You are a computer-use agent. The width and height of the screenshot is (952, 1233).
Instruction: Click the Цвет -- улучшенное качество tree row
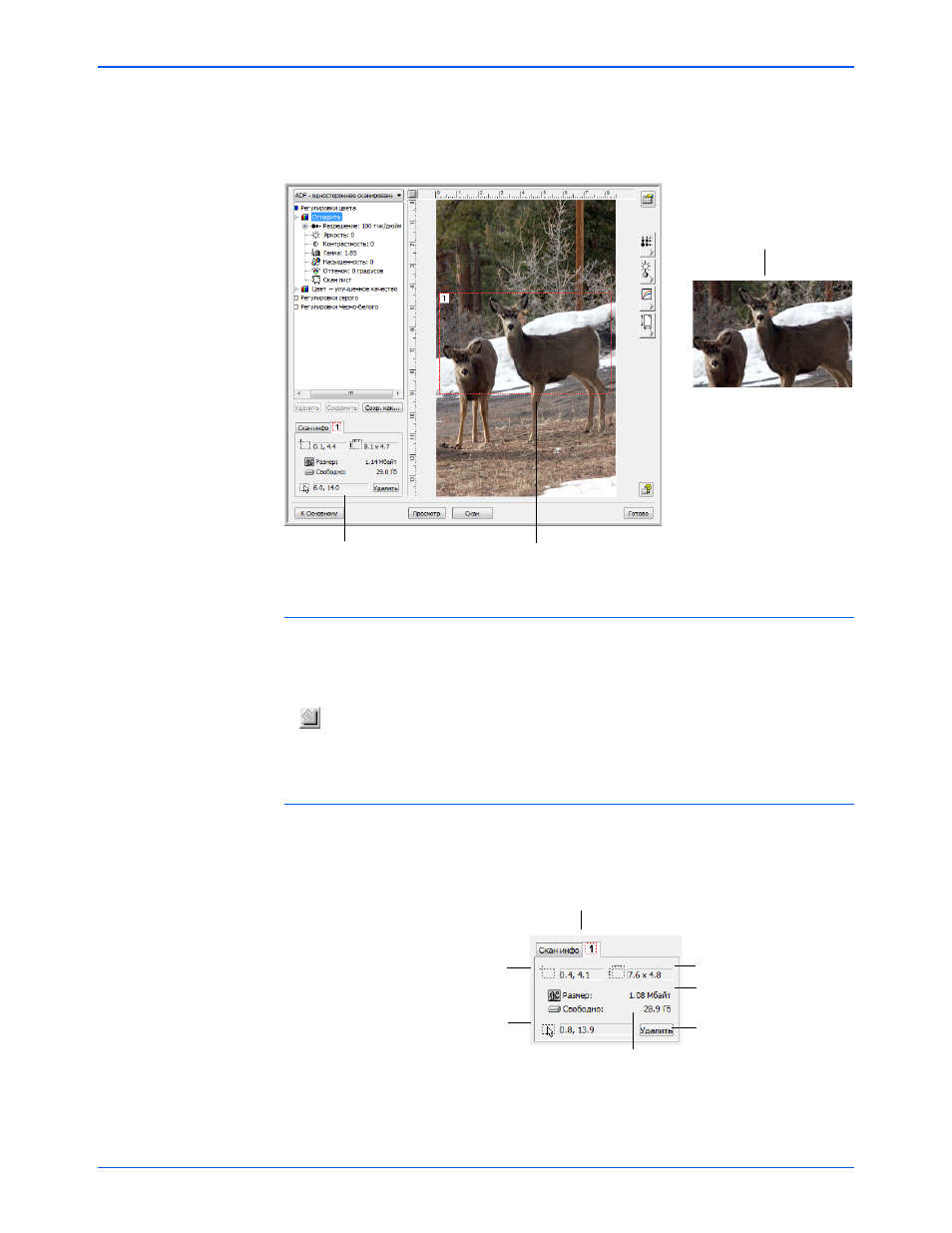pos(354,289)
